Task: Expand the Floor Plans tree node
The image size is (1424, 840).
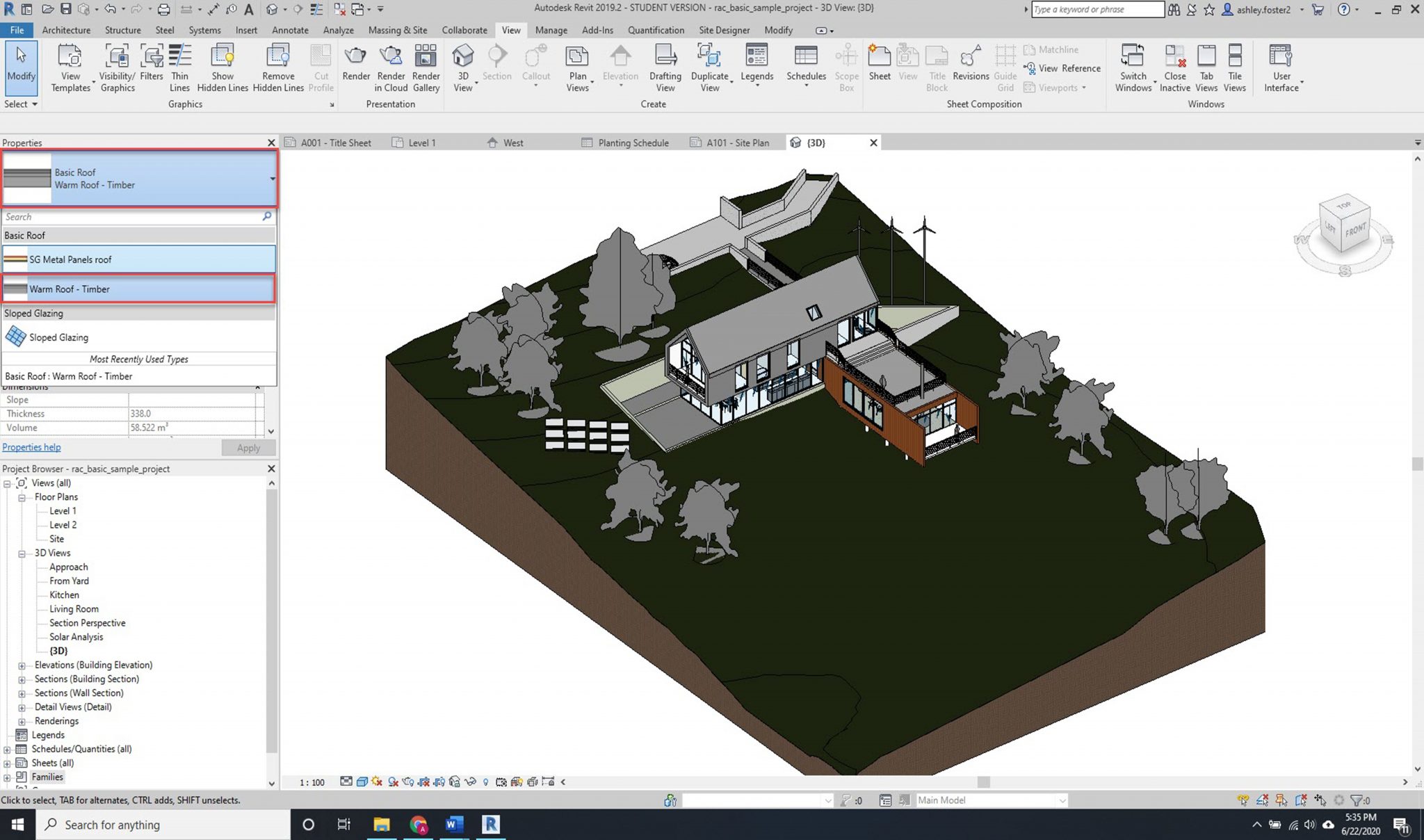Action: click(x=22, y=498)
